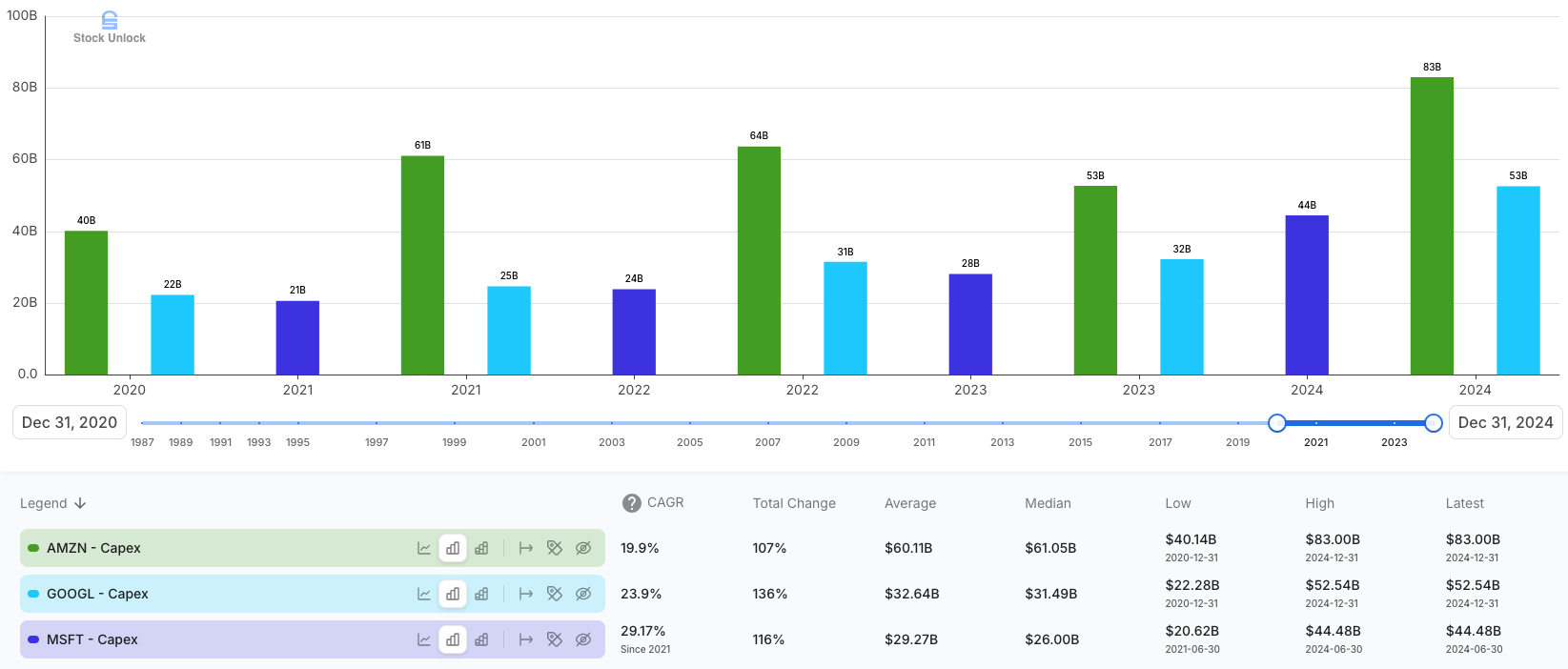Select the AMZN - Capex legend label
1568x669 pixels.
pos(93,548)
